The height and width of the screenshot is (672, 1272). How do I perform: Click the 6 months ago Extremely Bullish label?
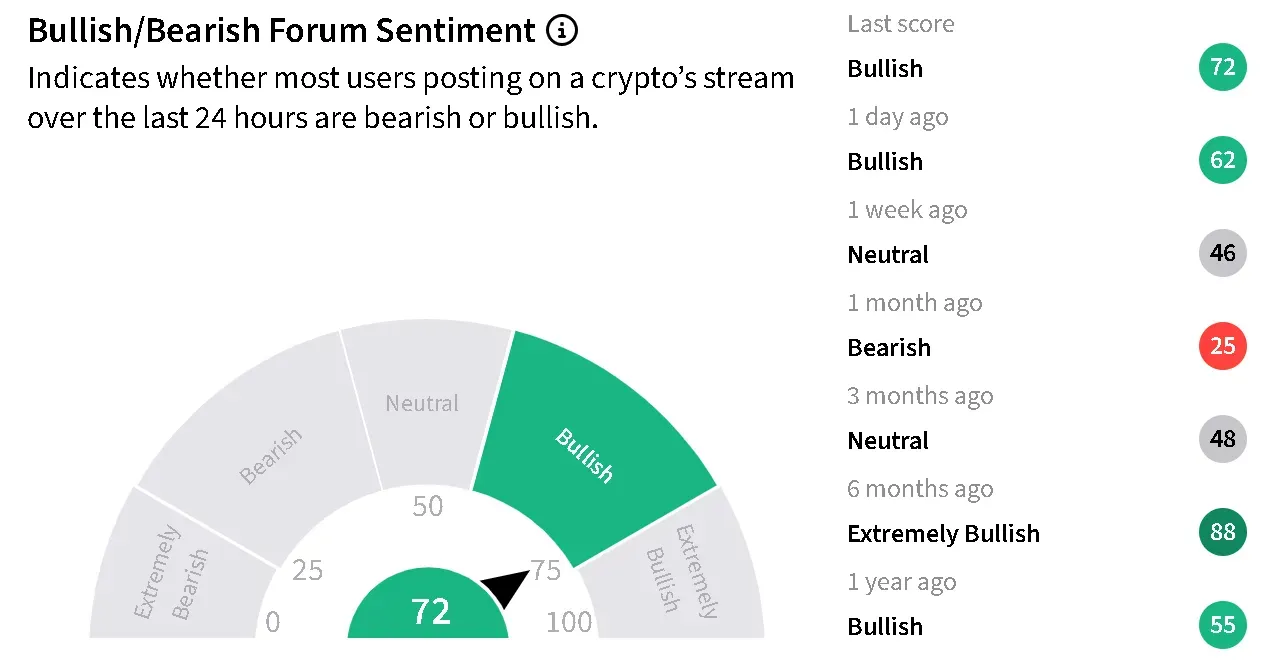[x=943, y=534]
